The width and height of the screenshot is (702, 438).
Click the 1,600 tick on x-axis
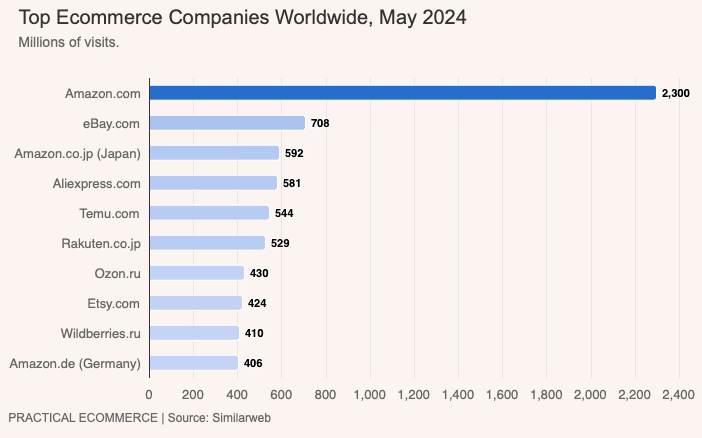click(502, 395)
